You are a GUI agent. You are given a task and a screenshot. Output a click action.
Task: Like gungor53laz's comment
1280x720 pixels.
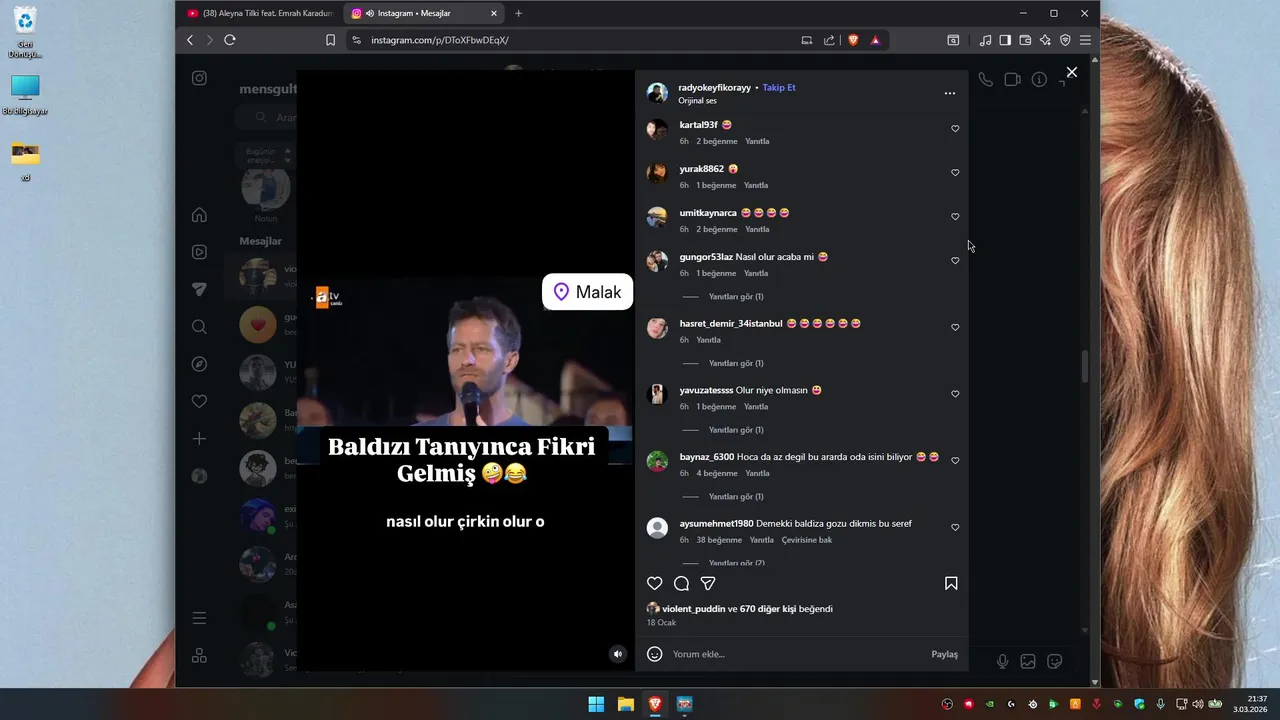coord(955,261)
